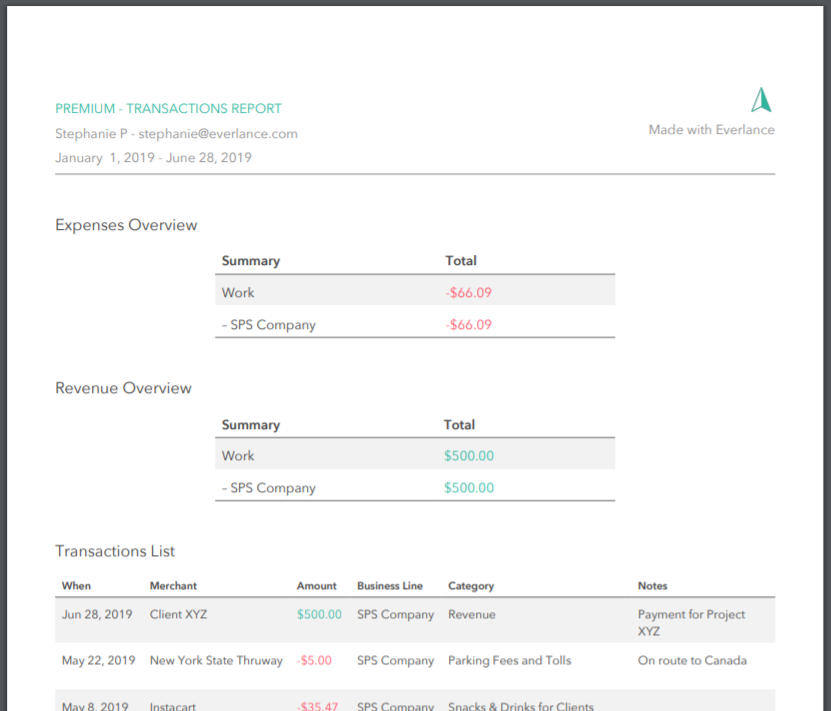Click the Everlance arrow logo icon
Image resolution: width=831 pixels, height=711 pixels.
[x=761, y=100]
